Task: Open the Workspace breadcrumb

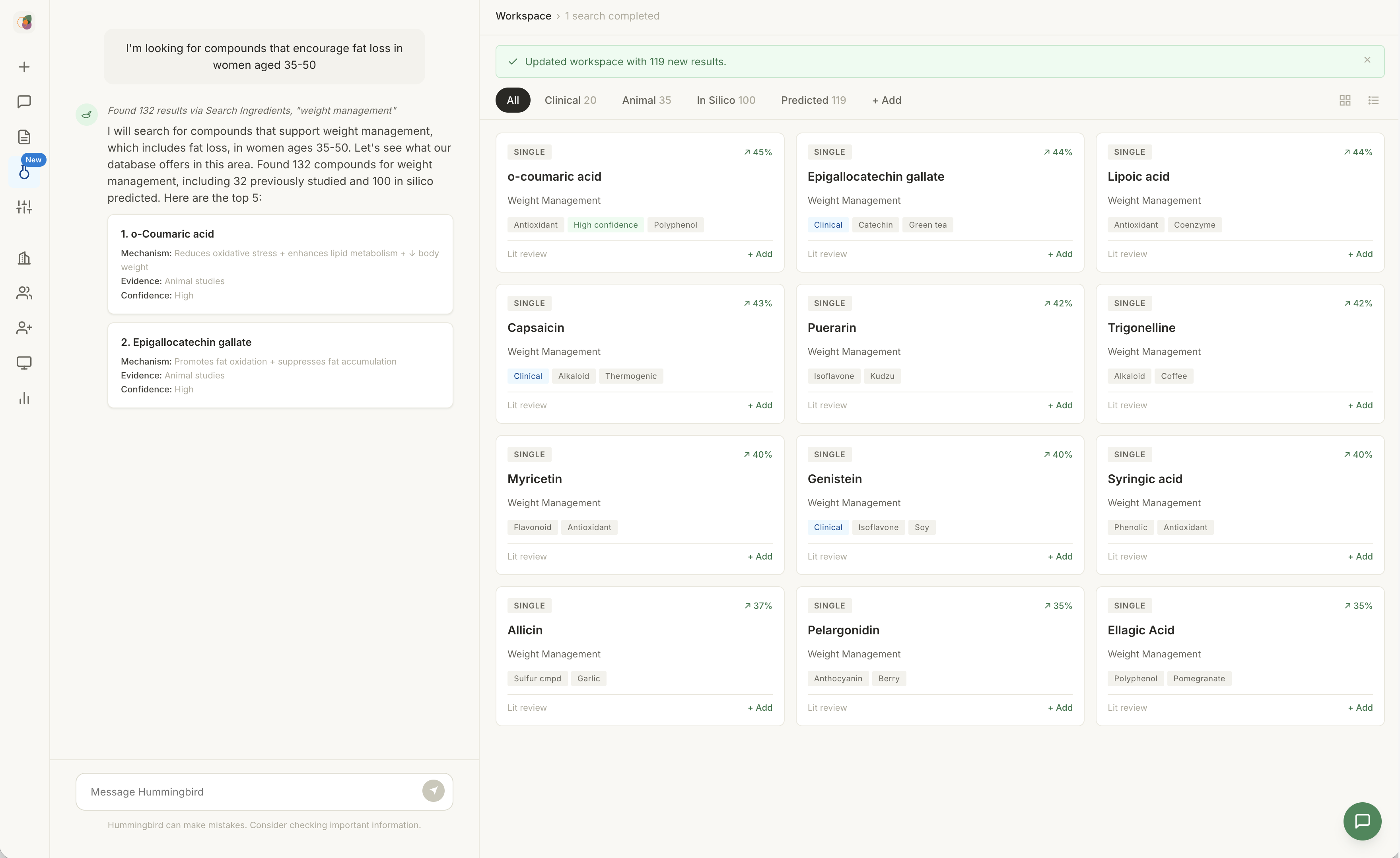Action: pyautogui.click(x=523, y=16)
